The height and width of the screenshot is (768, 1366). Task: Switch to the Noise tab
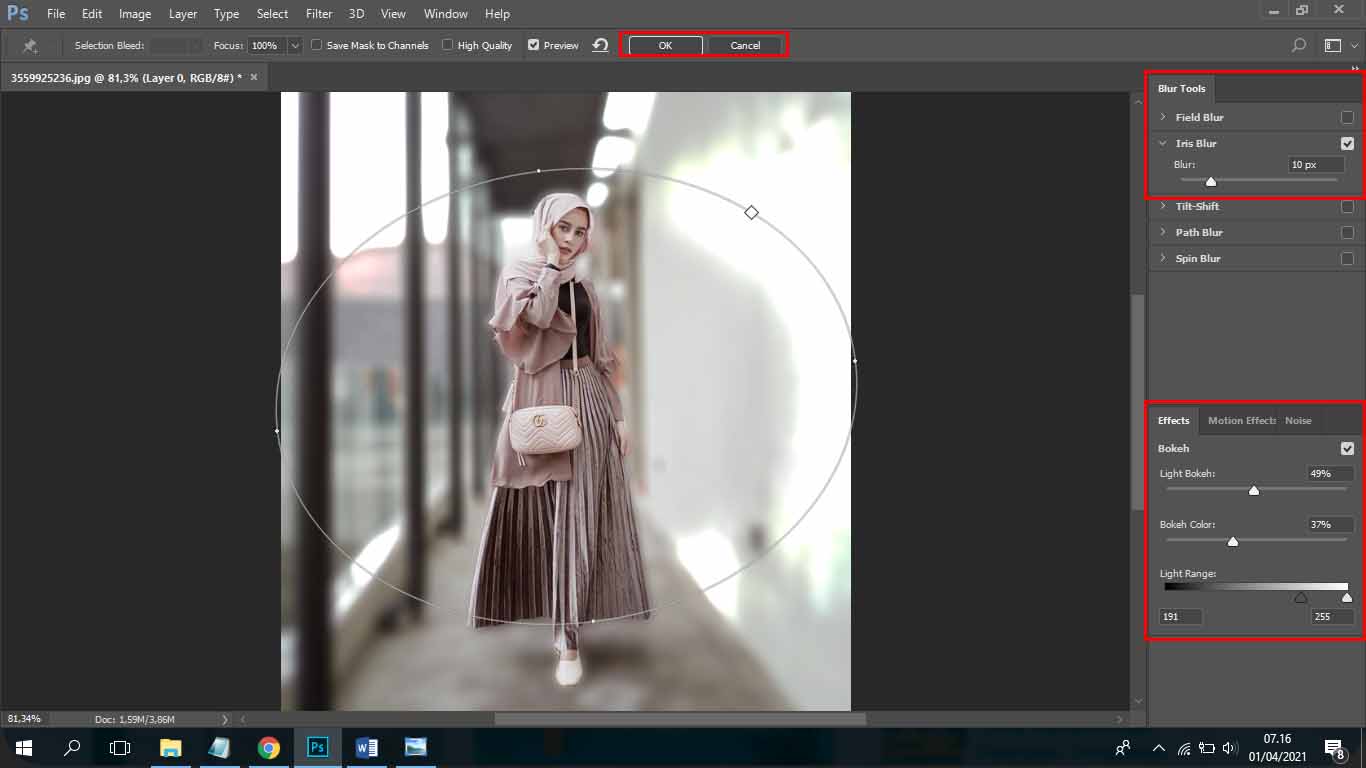pyautogui.click(x=1298, y=420)
